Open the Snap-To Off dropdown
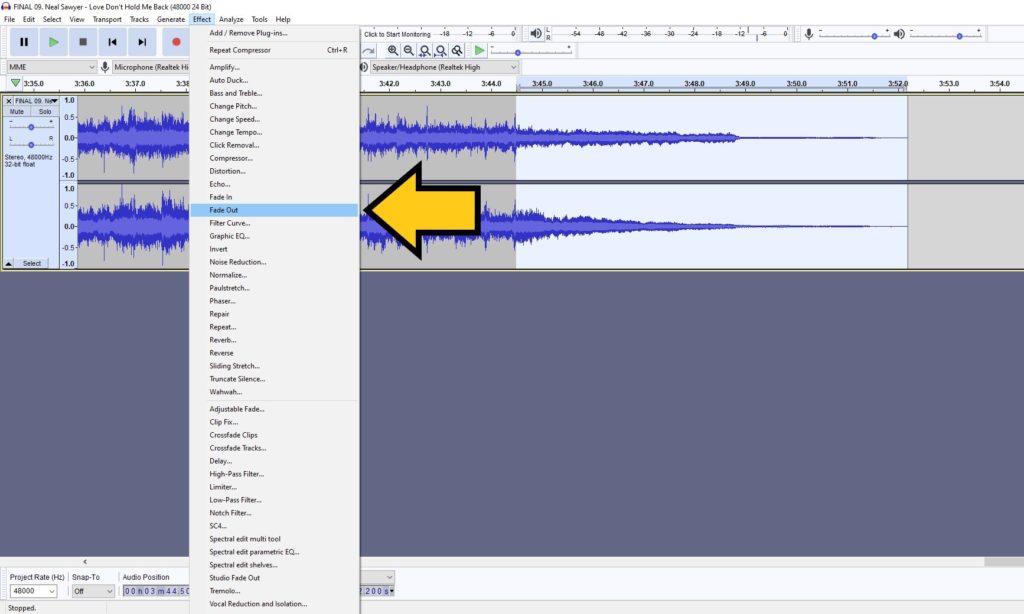 [93, 590]
